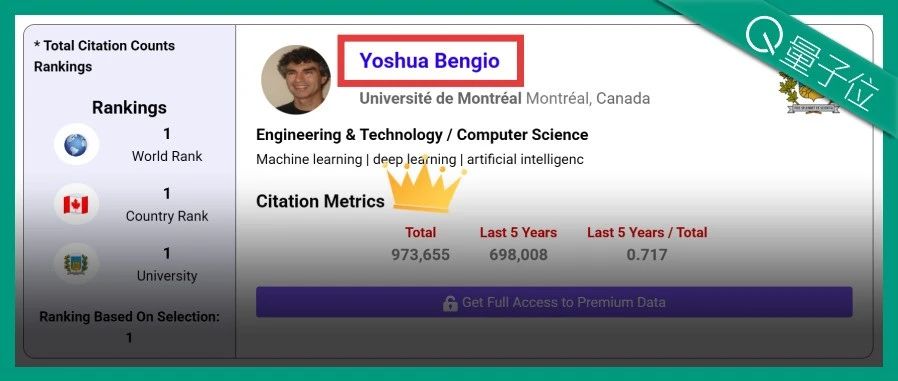Image resolution: width=898 pixels, height=381 pixels.
Task: Click the Machine learning keyword
Action: [x=309, y=159]
